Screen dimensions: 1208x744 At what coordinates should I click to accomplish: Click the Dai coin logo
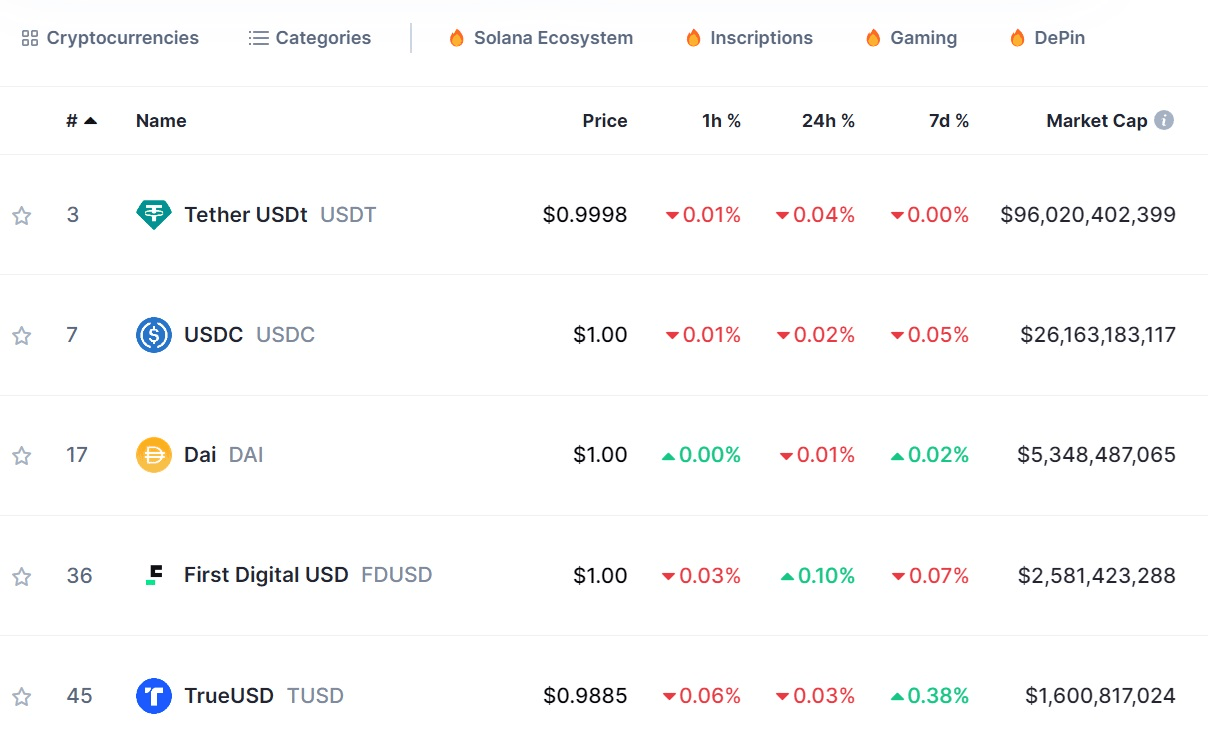click(153, 454)
